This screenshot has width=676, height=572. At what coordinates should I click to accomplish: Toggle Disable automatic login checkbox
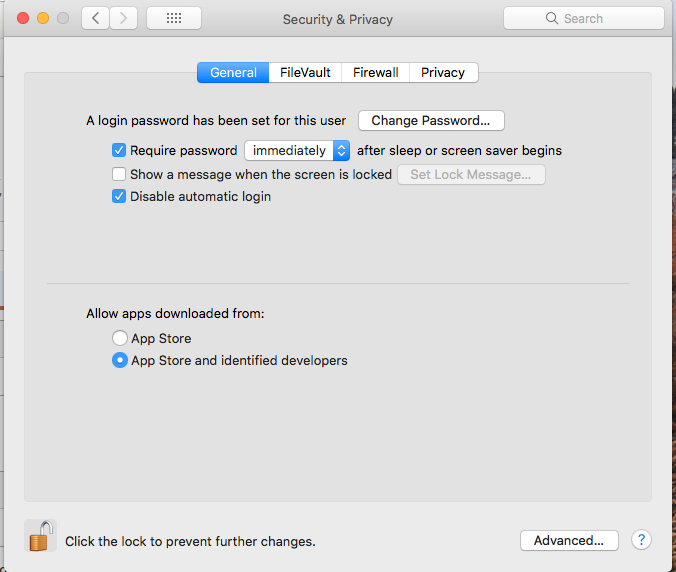click(120, 196)
